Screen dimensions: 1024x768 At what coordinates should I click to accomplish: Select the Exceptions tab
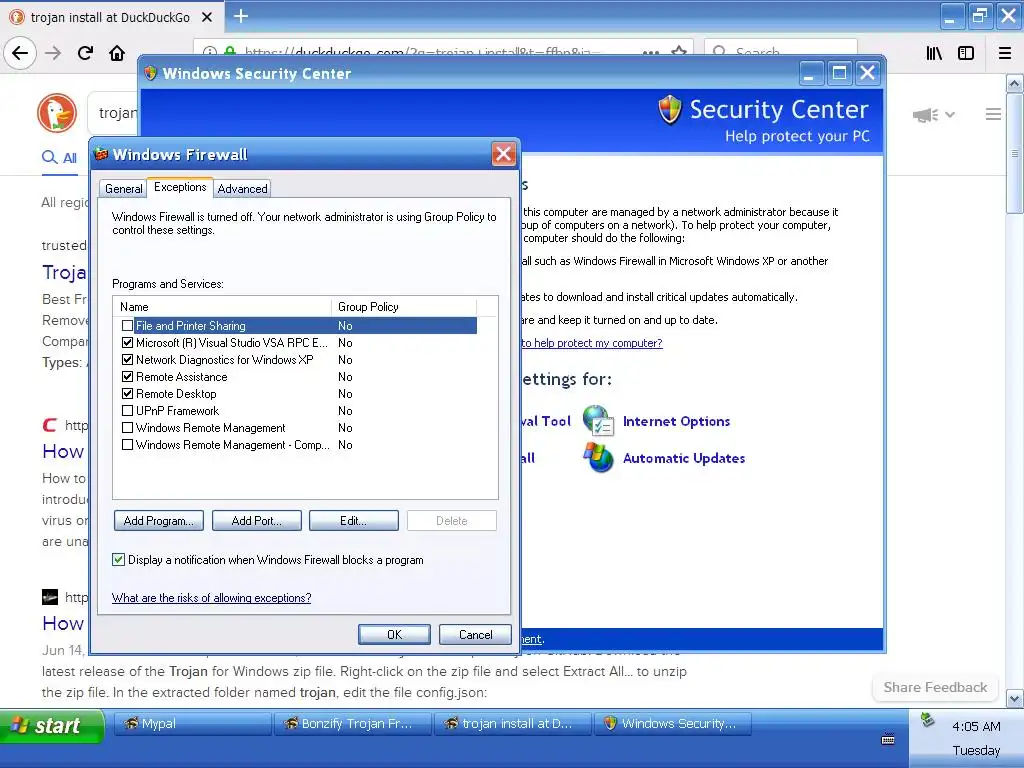click(180, 187)
